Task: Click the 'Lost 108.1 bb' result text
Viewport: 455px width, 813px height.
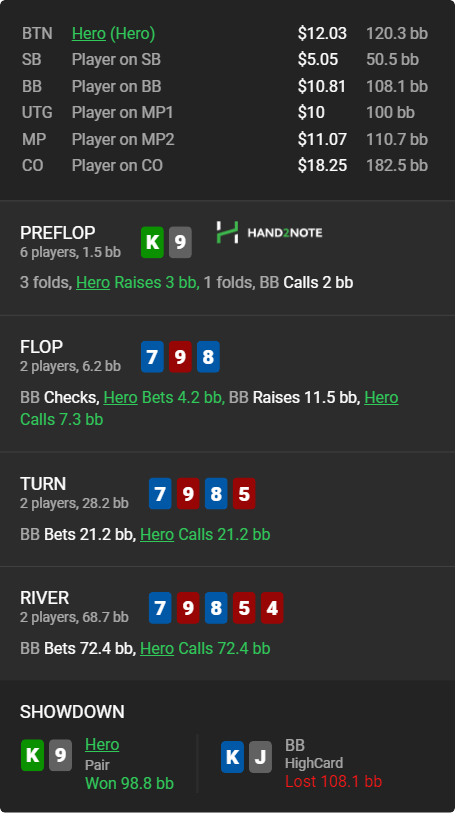Action: (x=333, y=781)
